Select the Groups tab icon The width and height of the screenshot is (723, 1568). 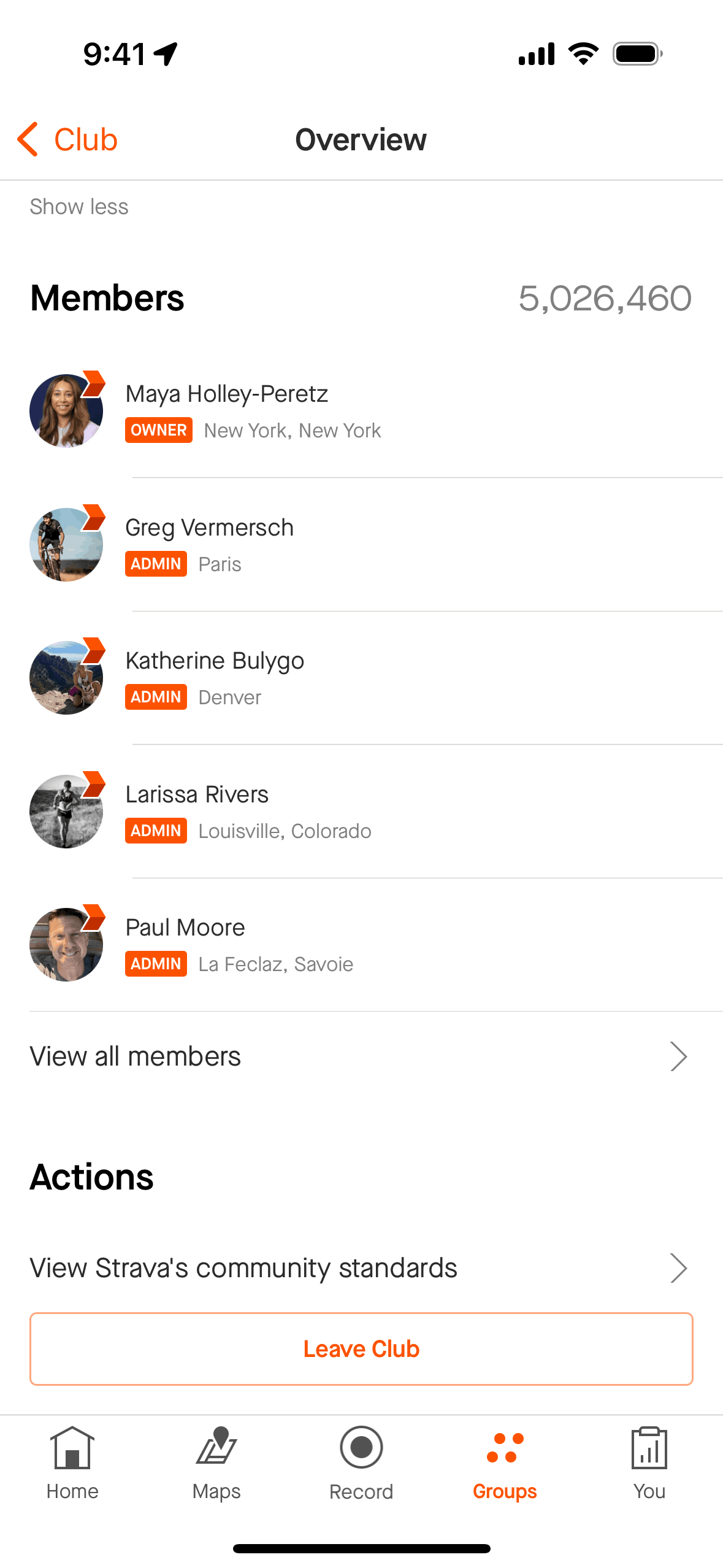coord(505,1448)
